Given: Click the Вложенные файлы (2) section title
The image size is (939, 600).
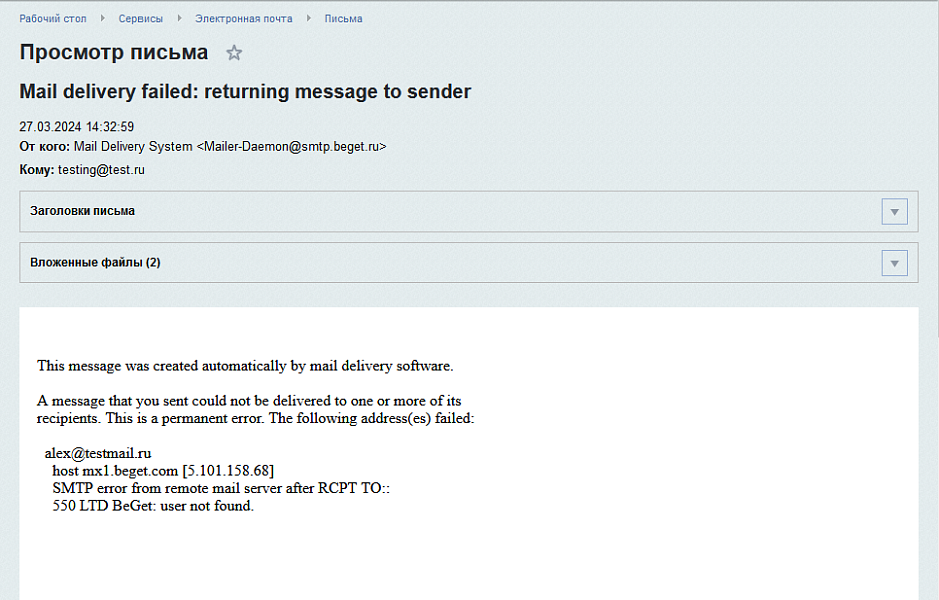Looking at the screenshot, I should 95,262.
